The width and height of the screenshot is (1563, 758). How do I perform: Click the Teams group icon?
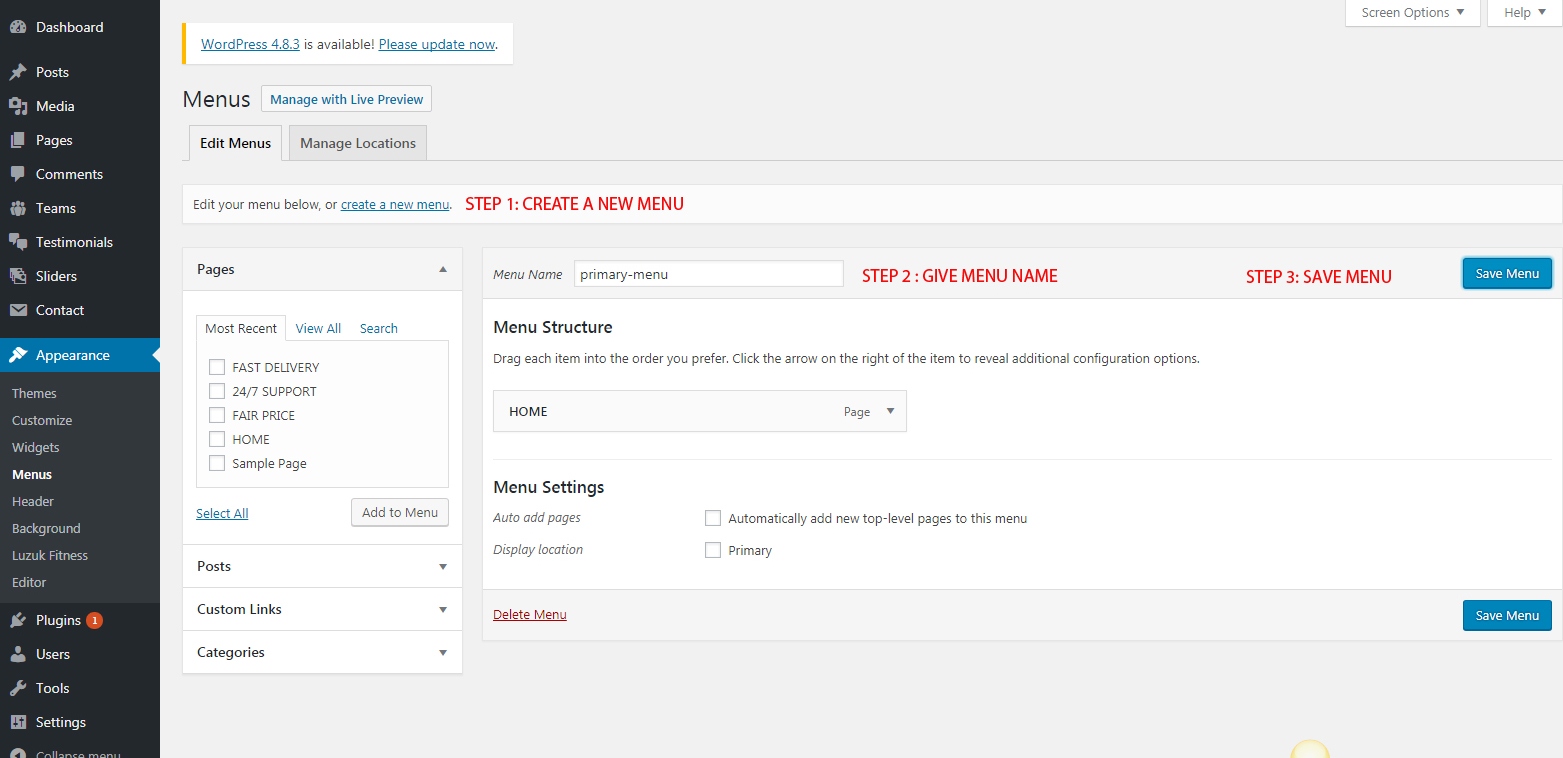click(x=18, y=208)
